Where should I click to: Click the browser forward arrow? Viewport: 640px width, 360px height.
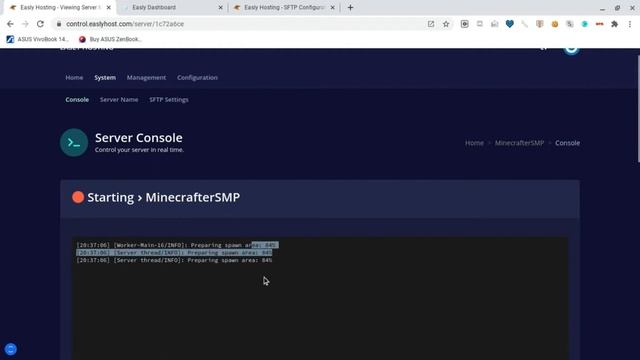(x=25, y=24)
